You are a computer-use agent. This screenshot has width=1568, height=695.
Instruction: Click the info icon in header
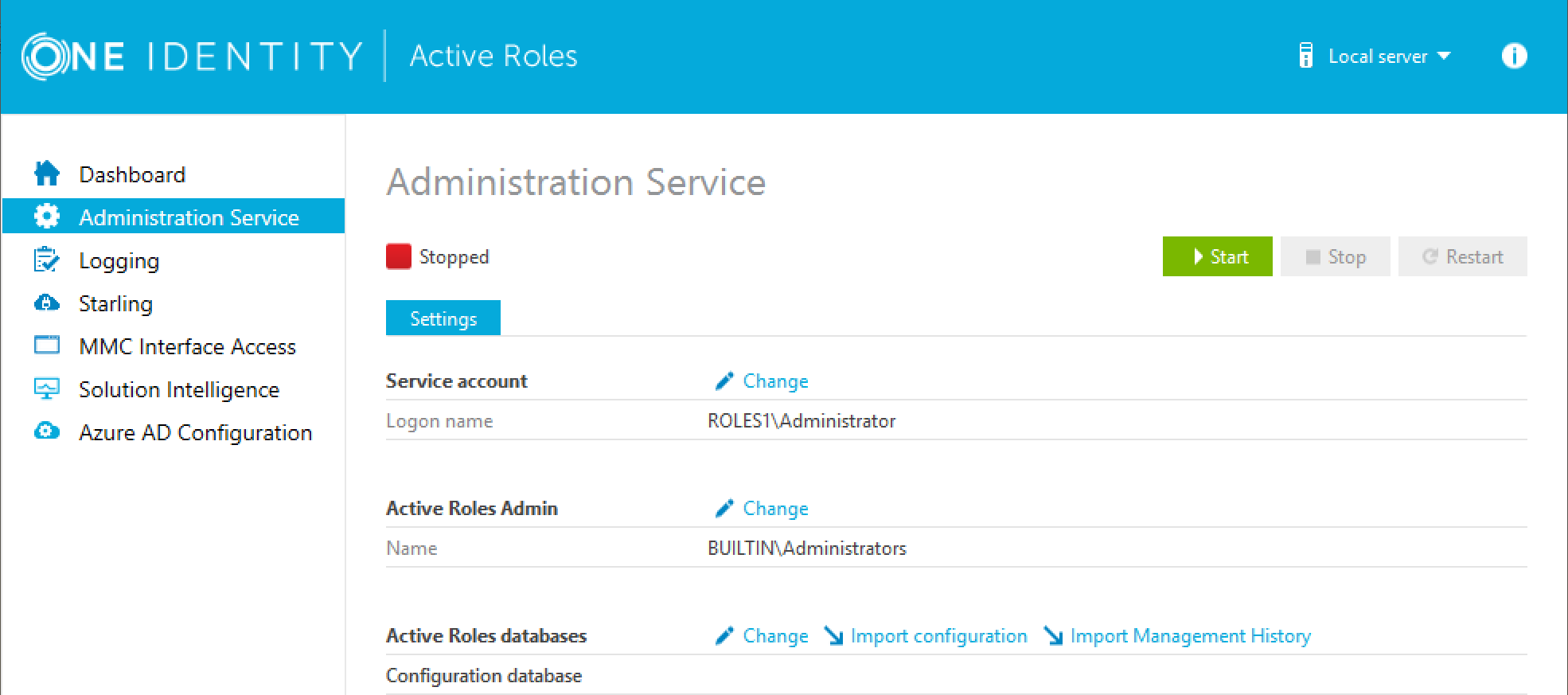click(1514, 56)
